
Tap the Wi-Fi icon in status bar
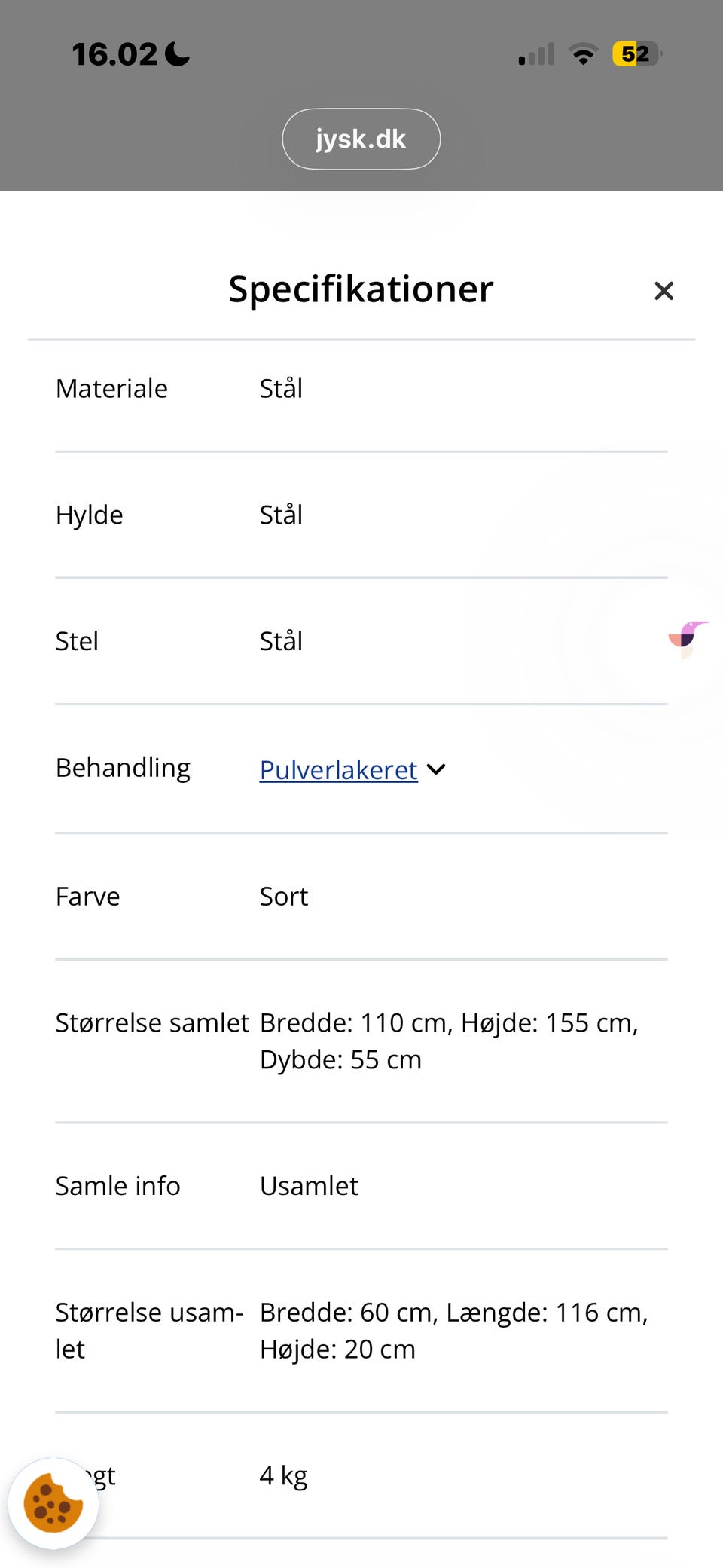582,53
